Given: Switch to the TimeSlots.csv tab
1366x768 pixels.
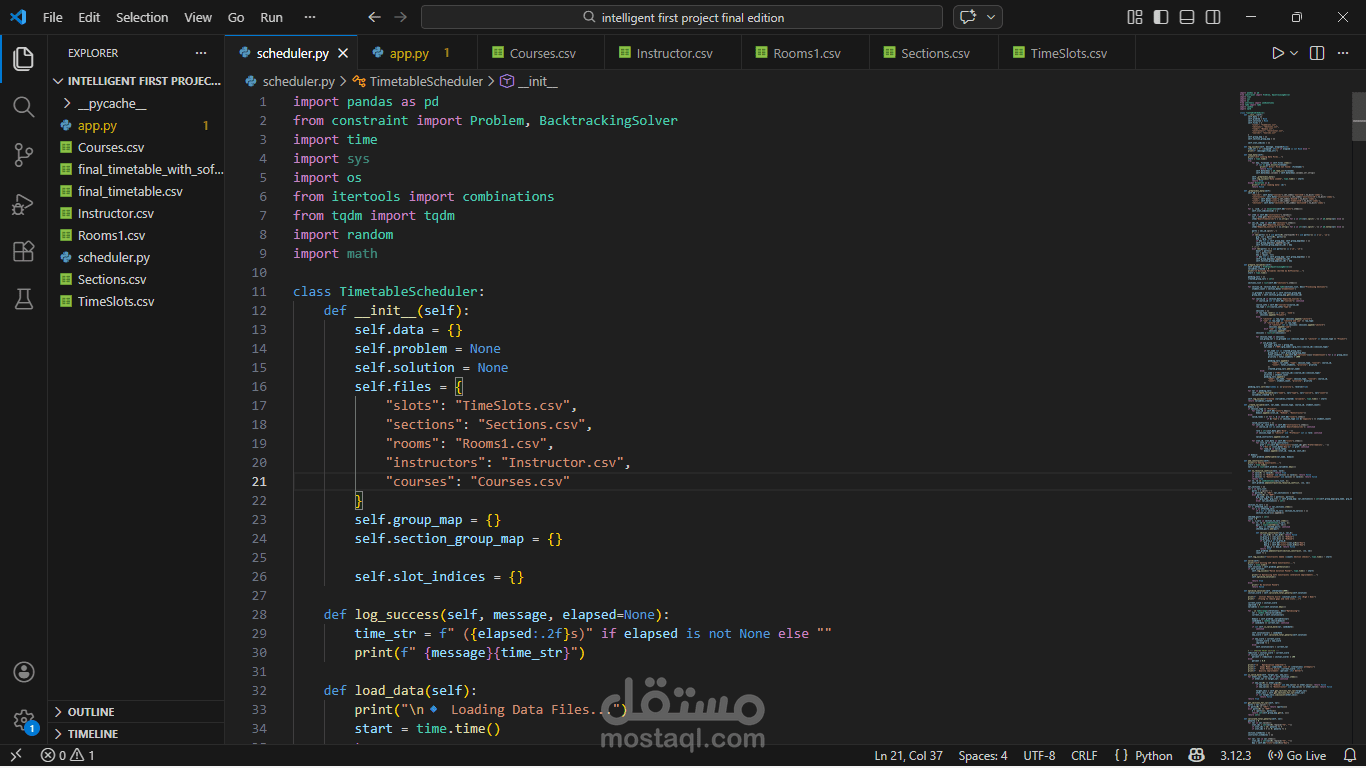Looking at the screenshot, I should [1068, 53].
